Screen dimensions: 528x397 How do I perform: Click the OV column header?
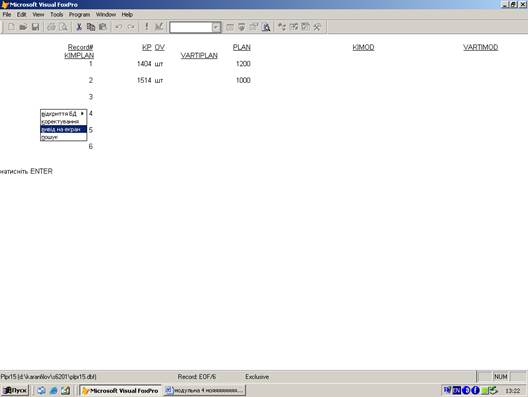pyautogui.click(x=160, y=47)
